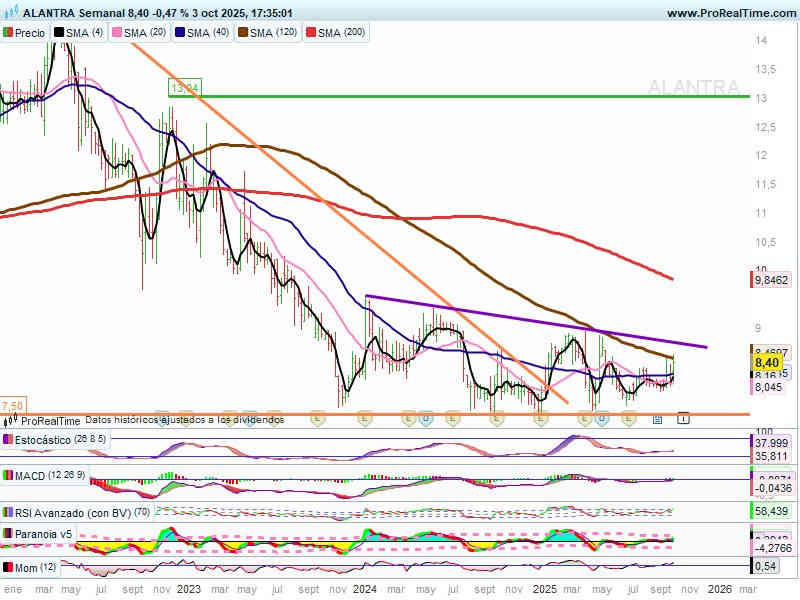Screen dimensions: 800x600
Task: Click the boxed info marker at timeline's right end
Action: pyautogui.click(x=684, y=418)
